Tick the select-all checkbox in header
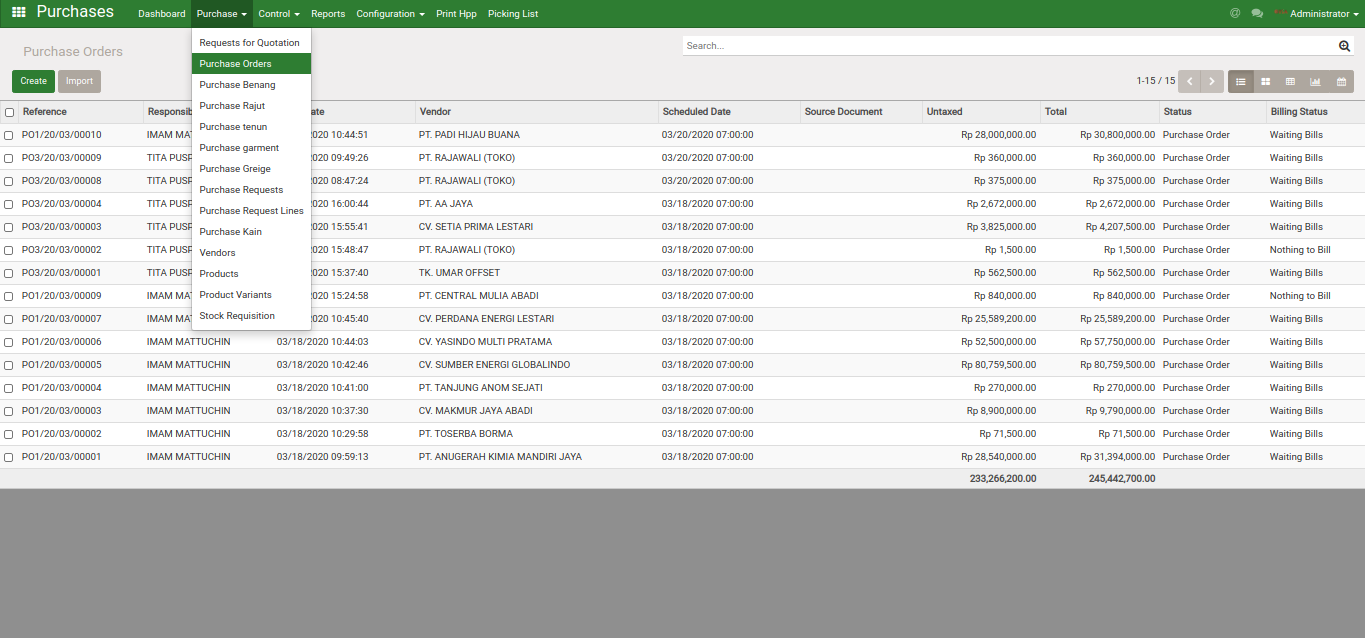 [x=9, y=112]
